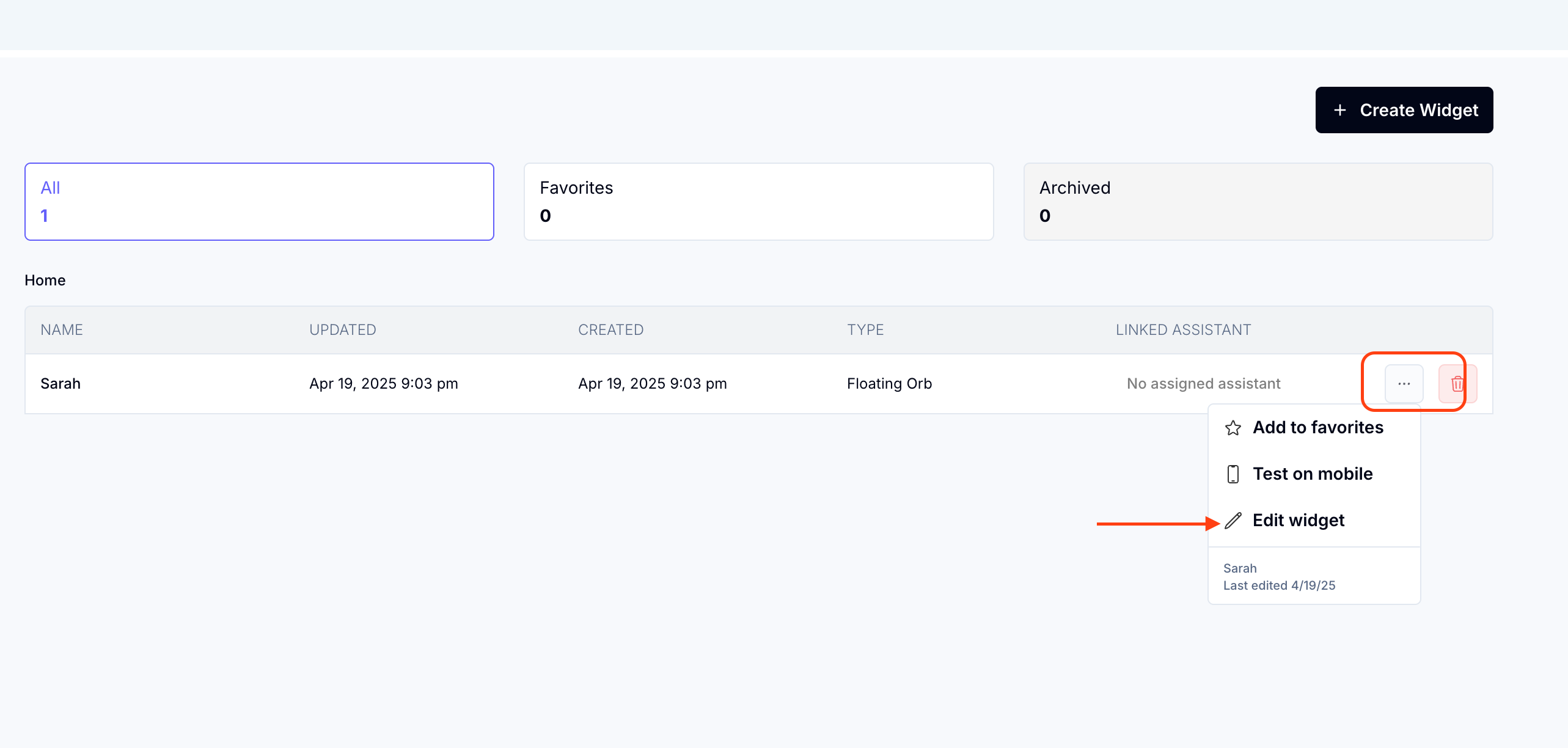Switch to the Favorites filter card
1568x748 pixels.
pyautogui.click(x=758, y=202)
